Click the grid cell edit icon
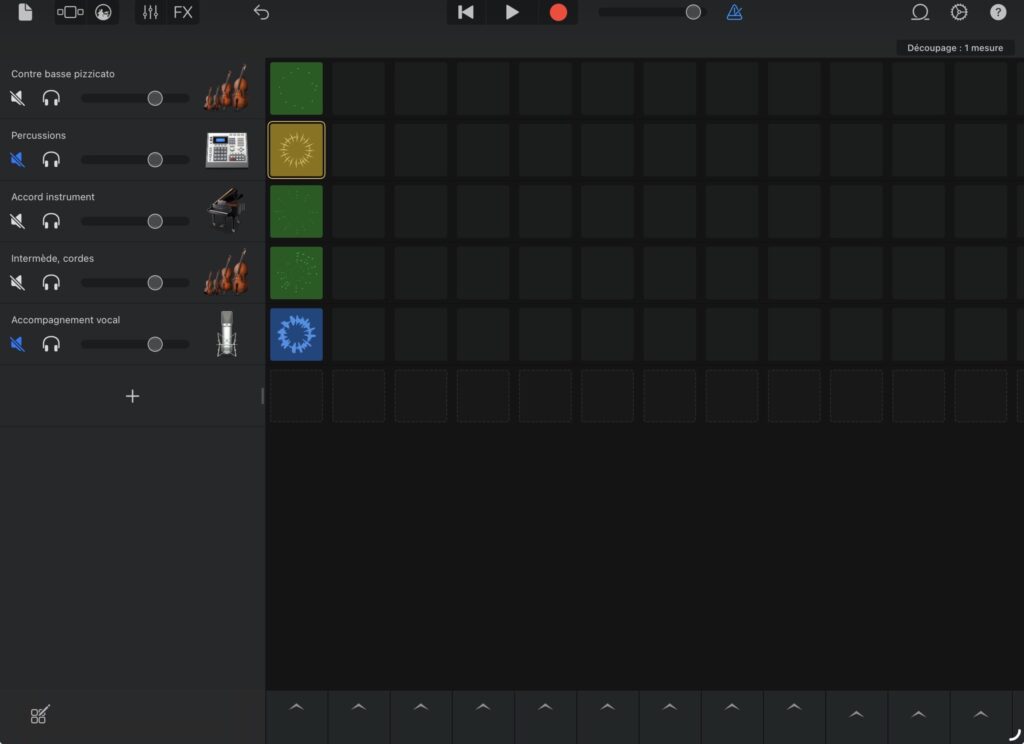Viewport: 1024px width, 744px height. pyautogui.click(x=39, y=715)
